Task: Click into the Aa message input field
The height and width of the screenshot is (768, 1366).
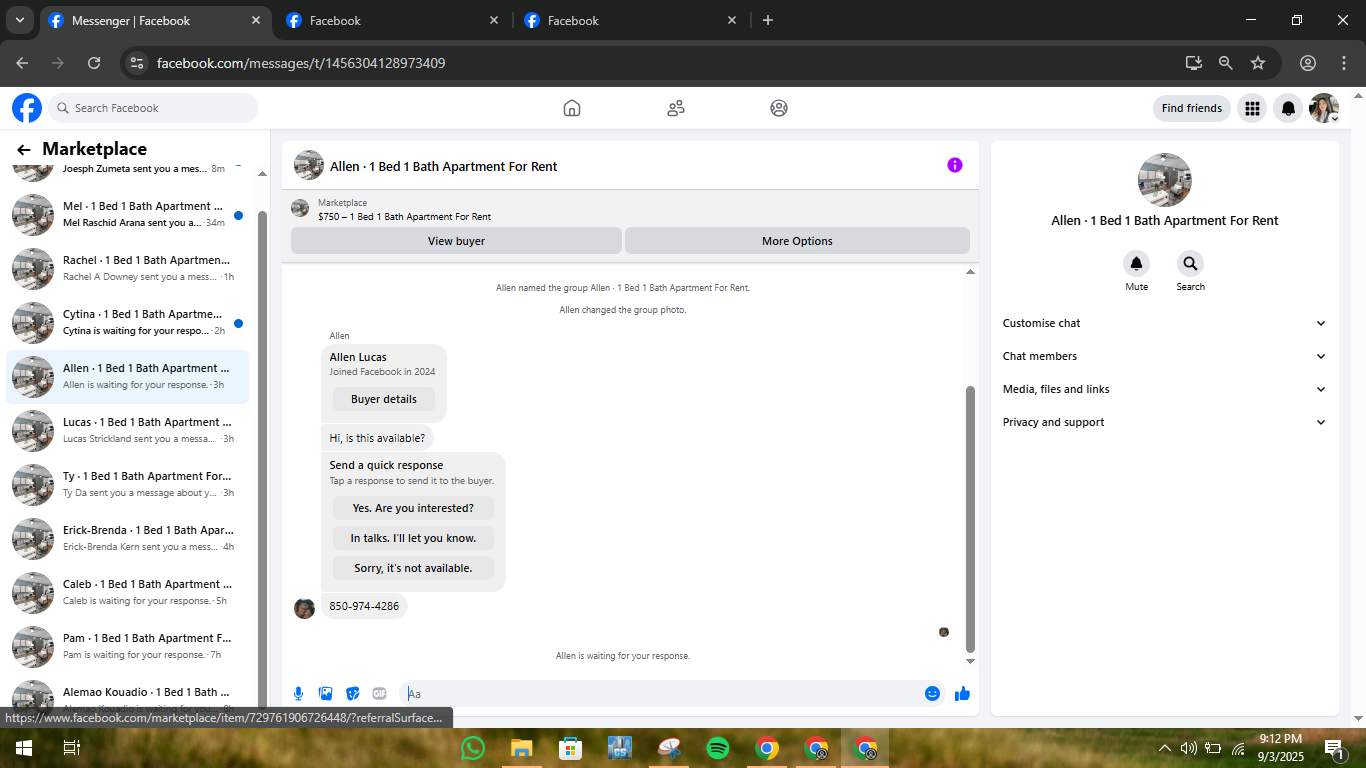Action: (662, 693)
